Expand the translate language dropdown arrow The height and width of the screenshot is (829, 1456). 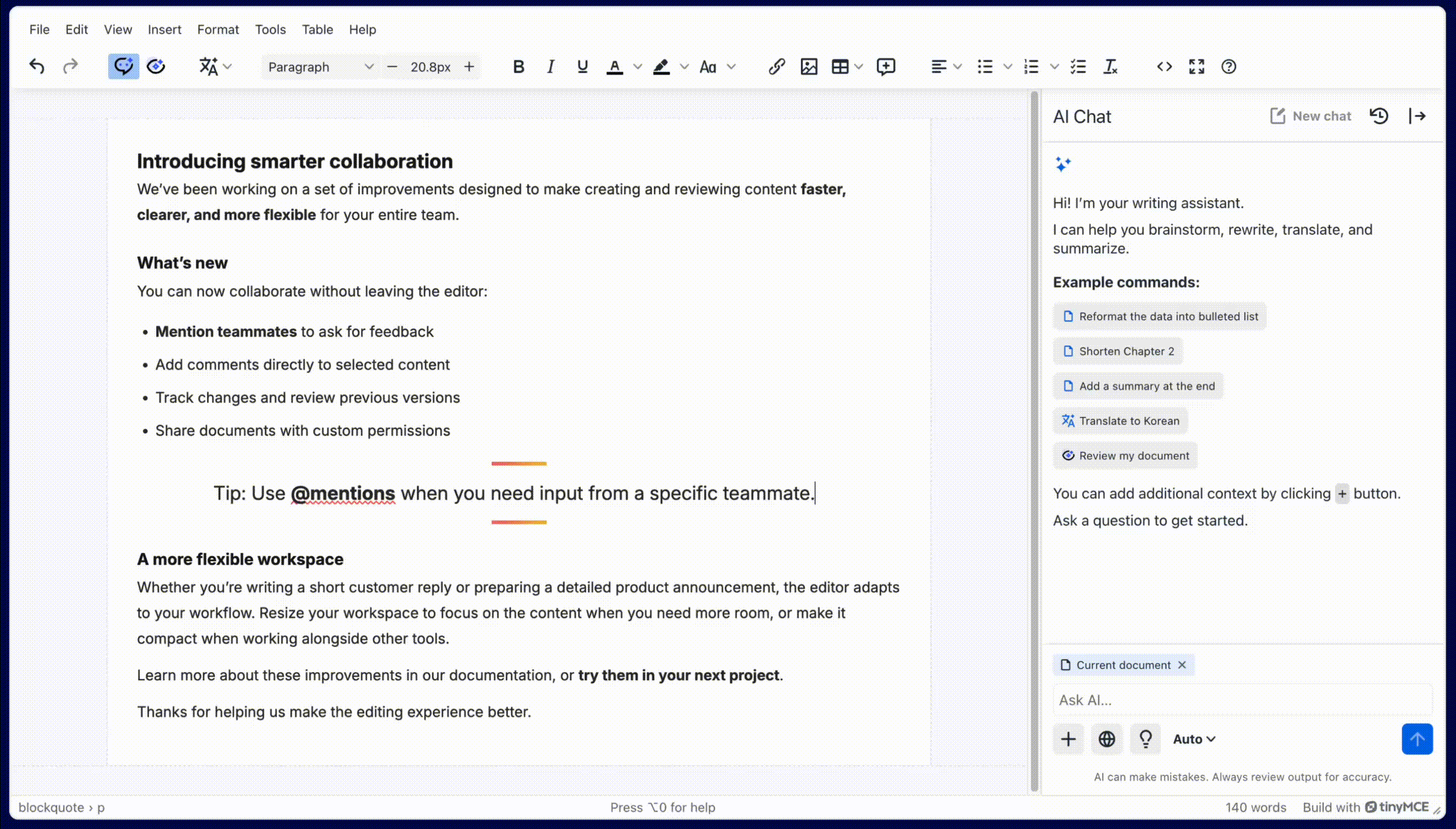coord(228,67)
